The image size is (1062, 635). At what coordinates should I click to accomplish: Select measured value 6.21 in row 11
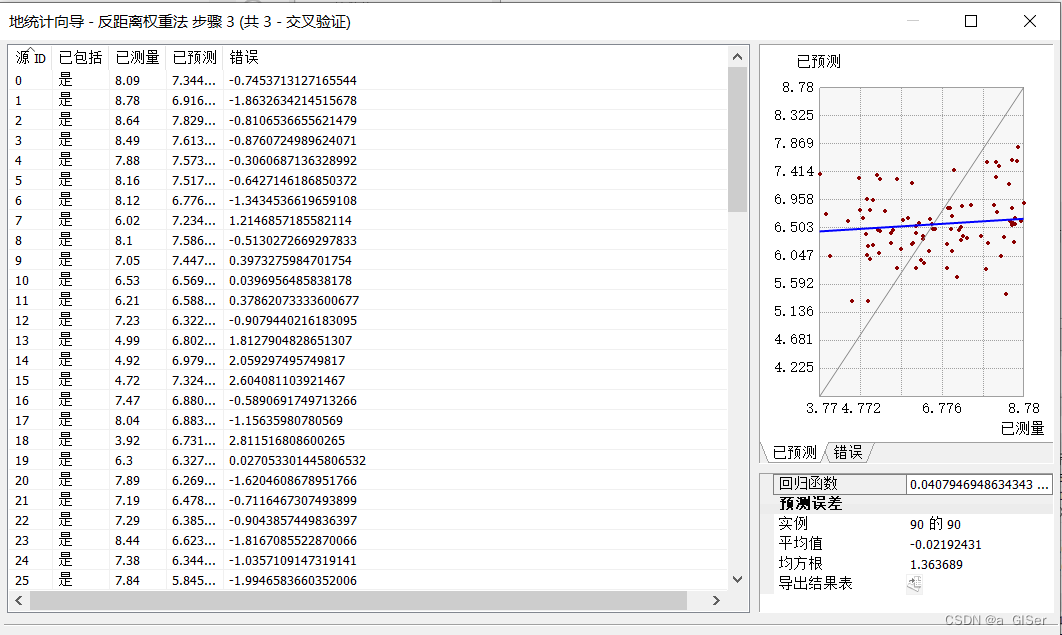coord(127,301)
